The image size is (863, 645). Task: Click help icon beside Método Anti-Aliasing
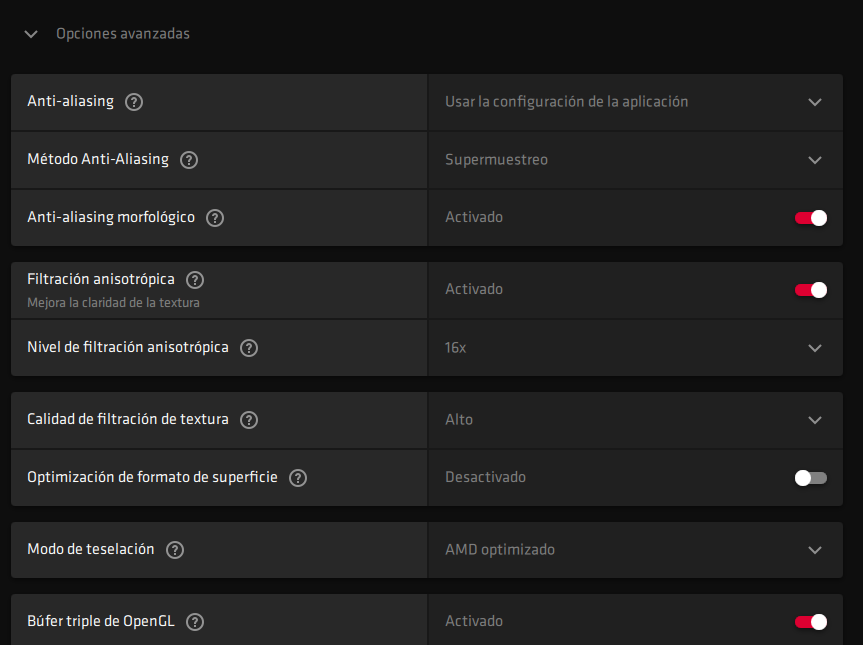pos(189,160)
